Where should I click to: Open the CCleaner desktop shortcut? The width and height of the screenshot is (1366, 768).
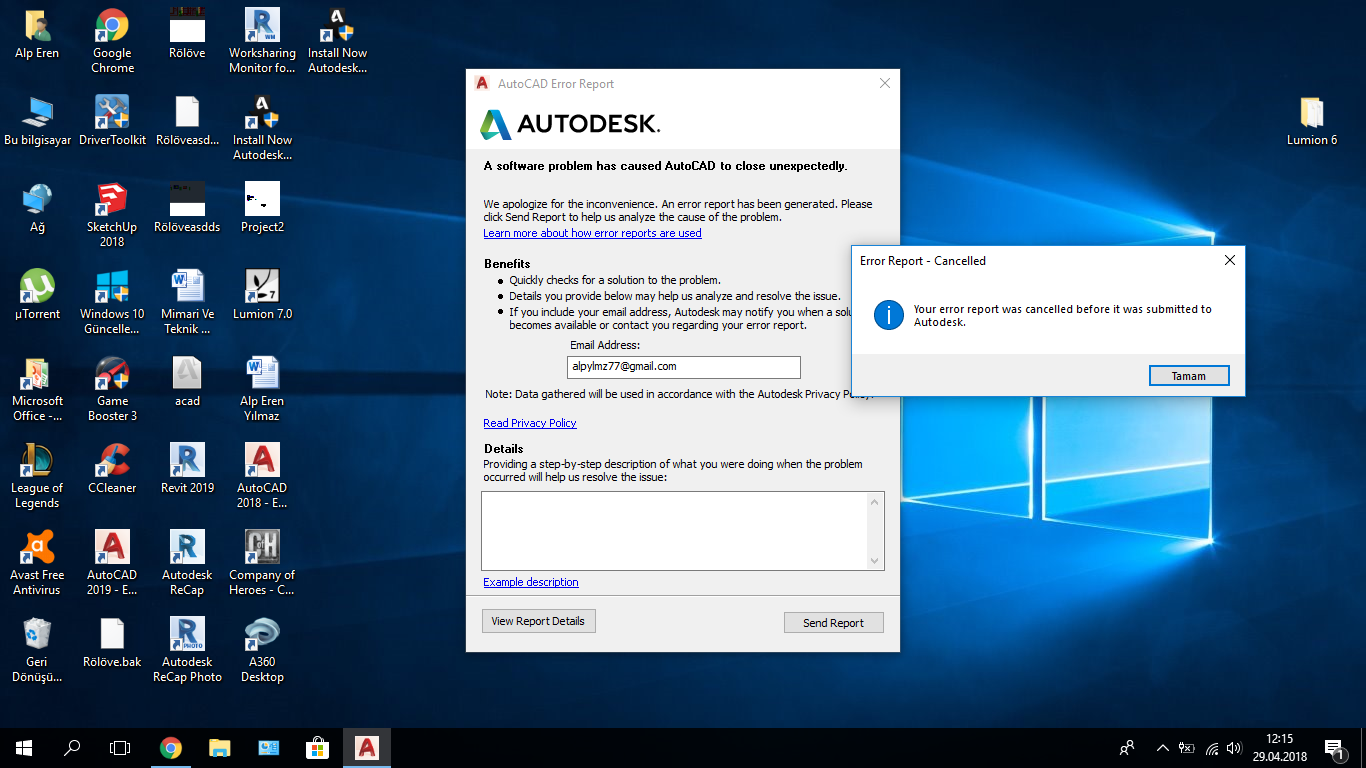tap(112, 469)
